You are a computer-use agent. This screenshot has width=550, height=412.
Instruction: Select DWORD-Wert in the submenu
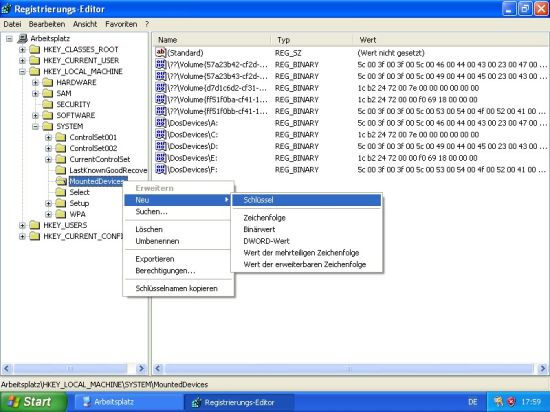click(x=267, y=241)
